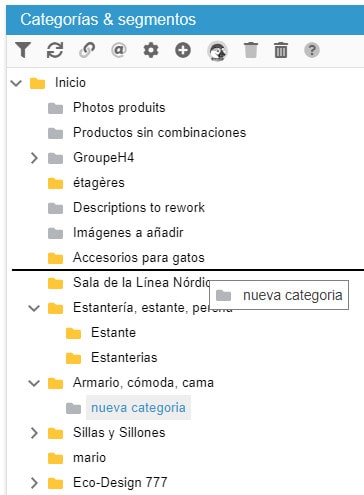Click the @ symbol toolbar icon
The image size is (364, 495).
119,50
